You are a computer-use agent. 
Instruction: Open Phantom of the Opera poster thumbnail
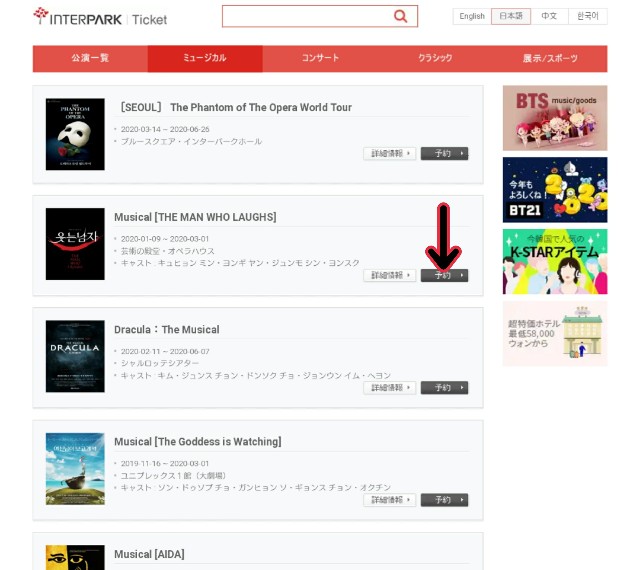(x=75, y=134)
